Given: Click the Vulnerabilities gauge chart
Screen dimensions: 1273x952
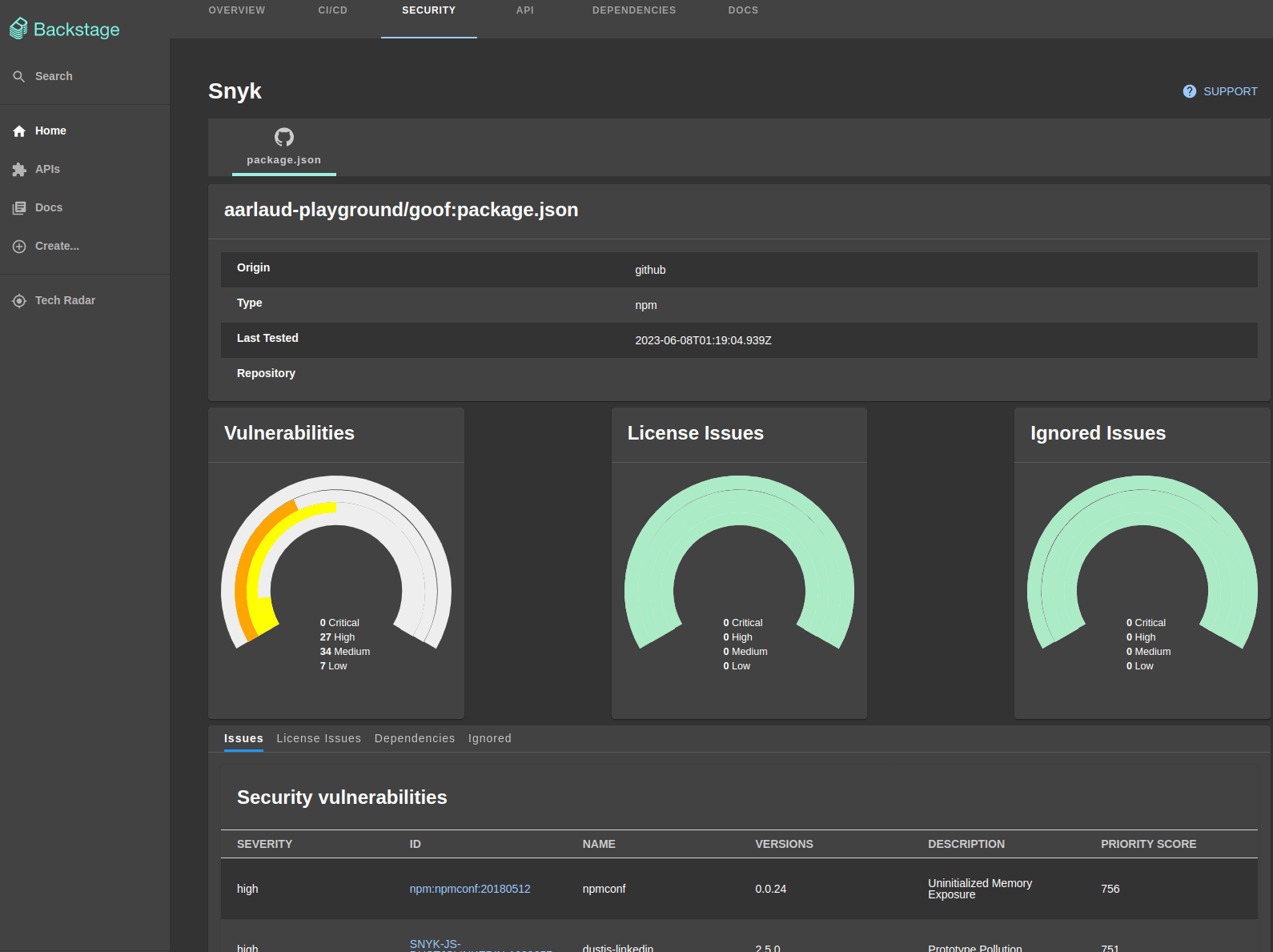Looking at the screenshot, I should coord(336,562).
